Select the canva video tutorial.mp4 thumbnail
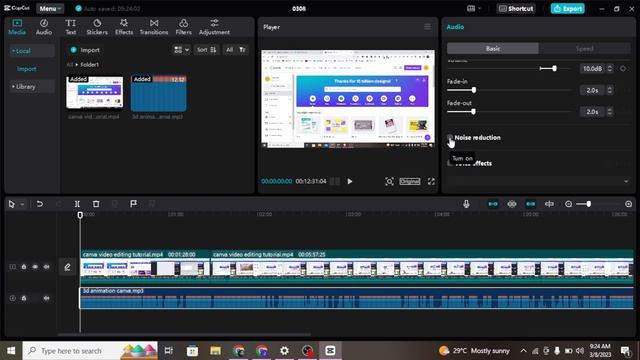This screenshot has height=360, width=640. tap(94, 92)
